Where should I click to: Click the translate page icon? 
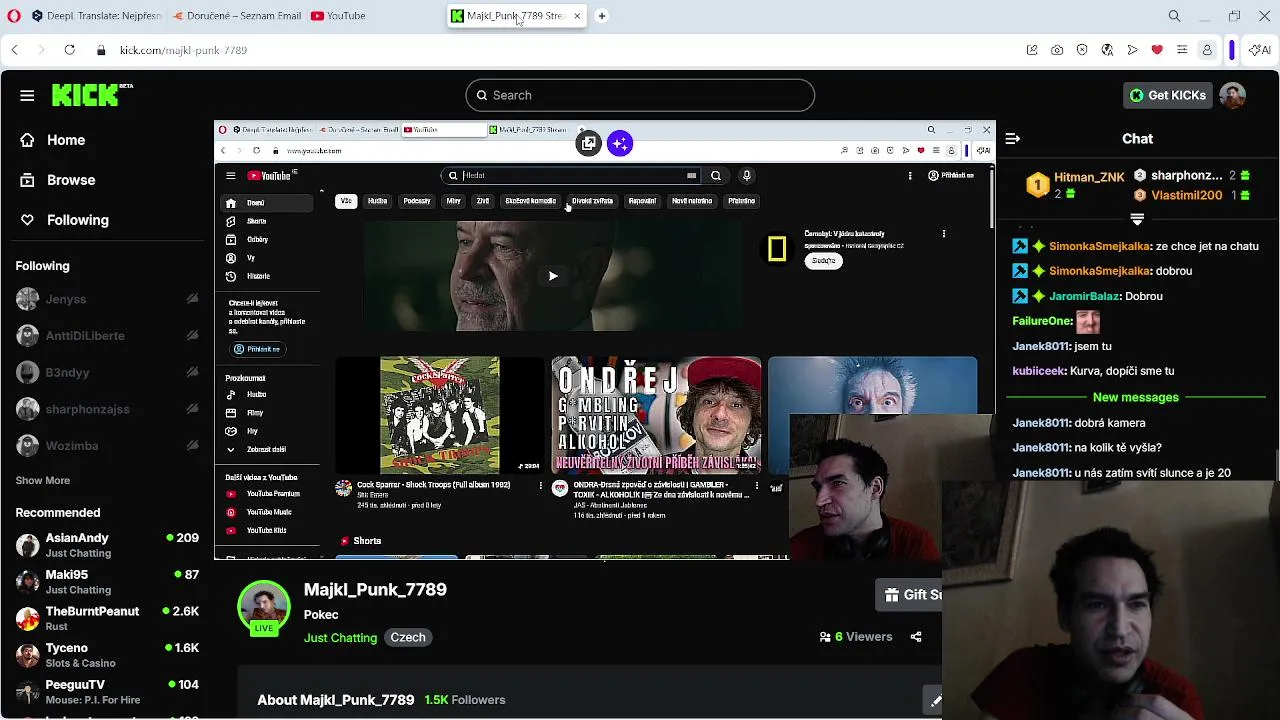[x=1107, y=50]
